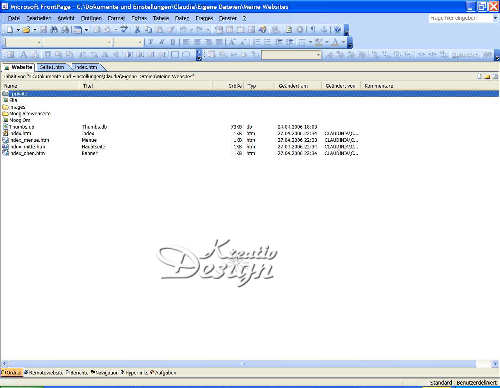Click the Copy icon in toolbar

tap(148, 30)
